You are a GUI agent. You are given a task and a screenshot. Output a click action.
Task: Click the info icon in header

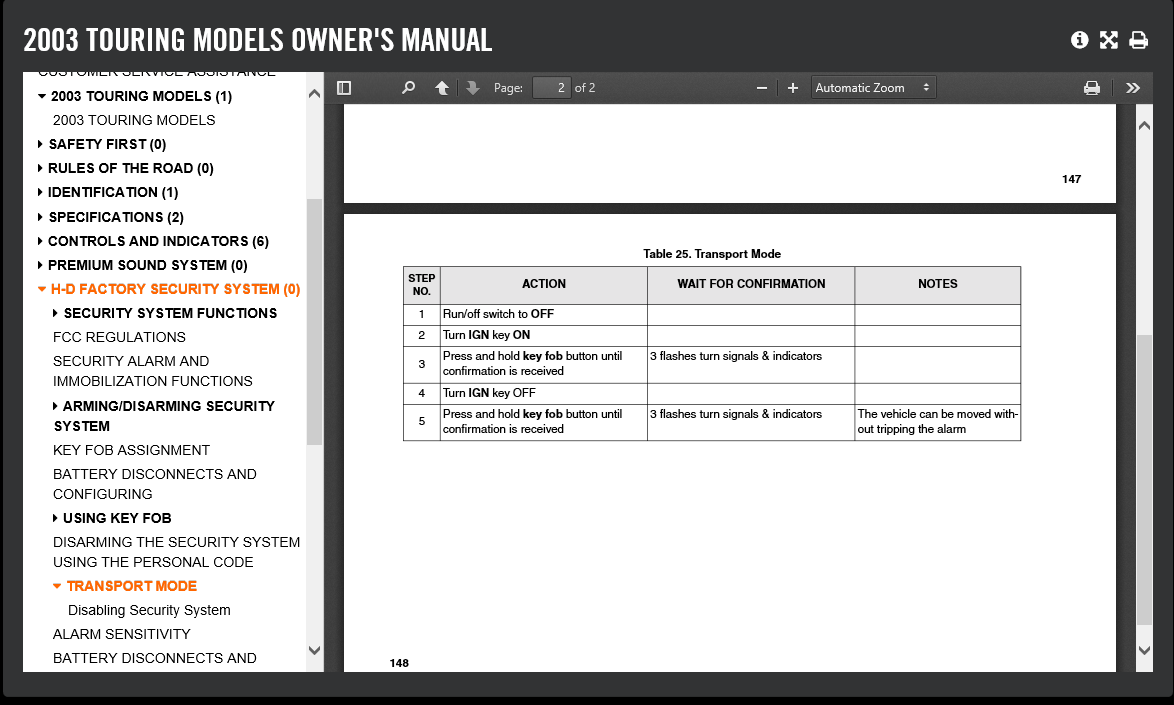point(1079,40)
